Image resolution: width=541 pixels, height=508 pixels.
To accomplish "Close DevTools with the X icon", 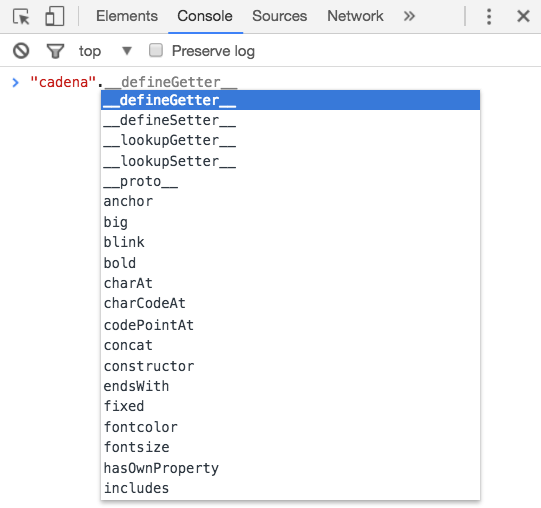I will pos(523,16).
